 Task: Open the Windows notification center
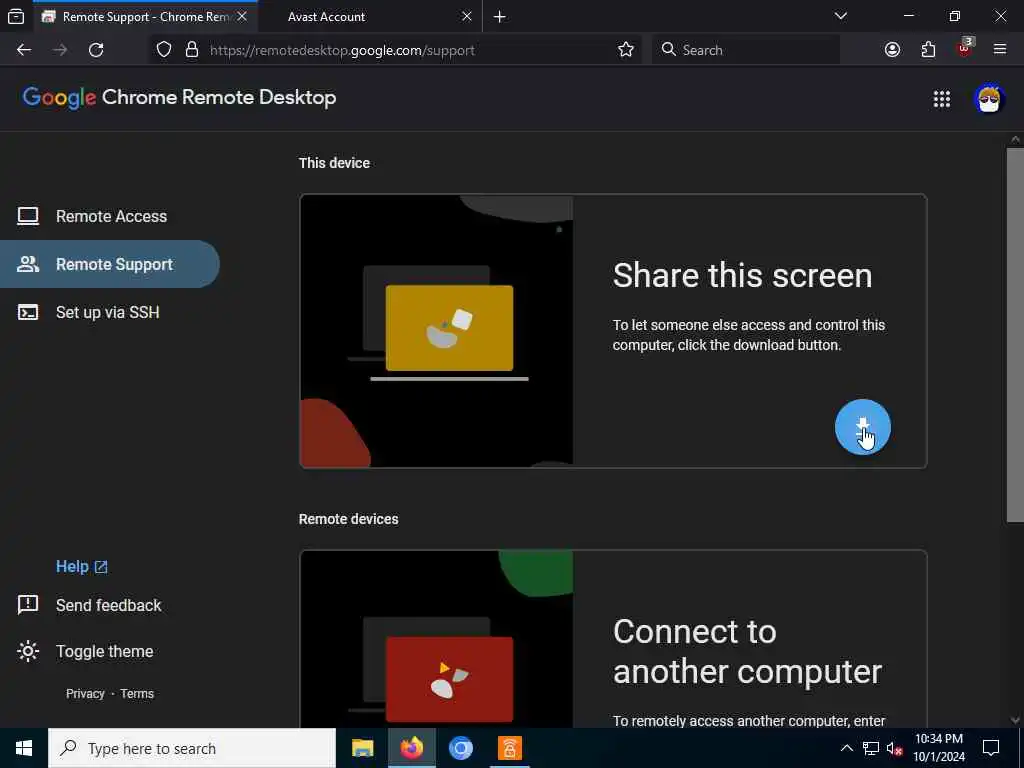coord(991,748)
